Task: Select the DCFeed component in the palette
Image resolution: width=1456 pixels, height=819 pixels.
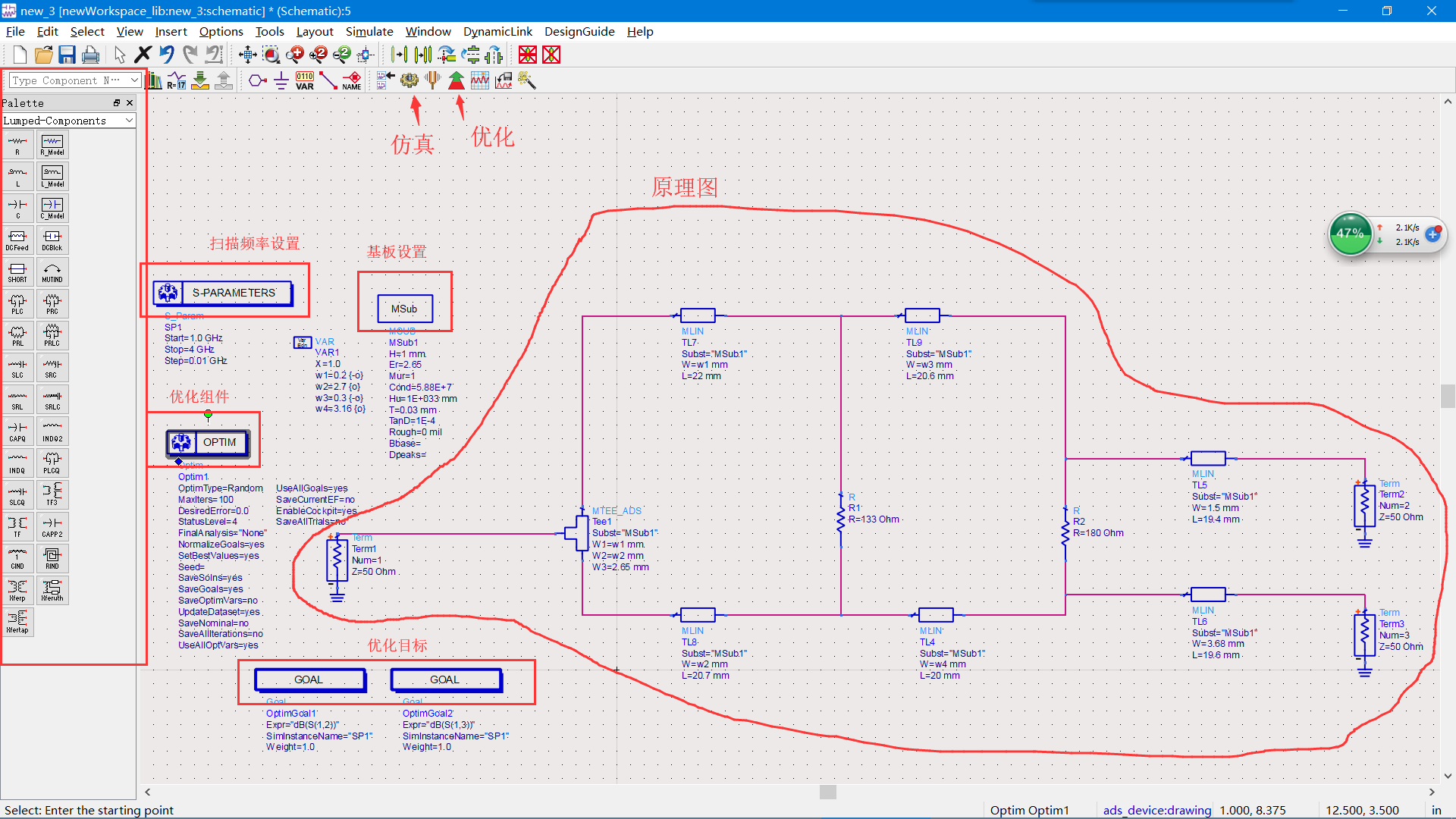Action: (x=17, y=240)
